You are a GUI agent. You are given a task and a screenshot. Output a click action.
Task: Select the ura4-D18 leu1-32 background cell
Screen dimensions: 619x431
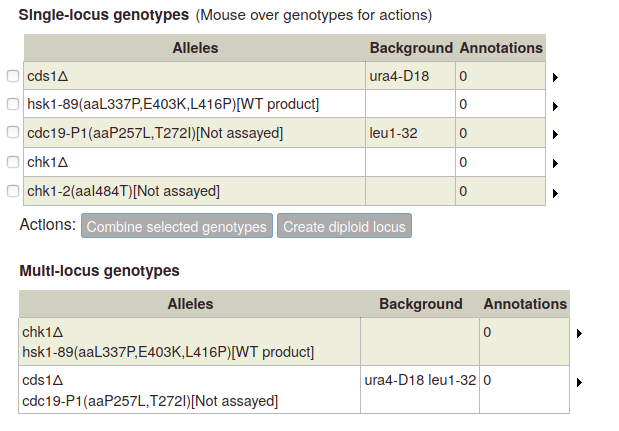point(420,390)
